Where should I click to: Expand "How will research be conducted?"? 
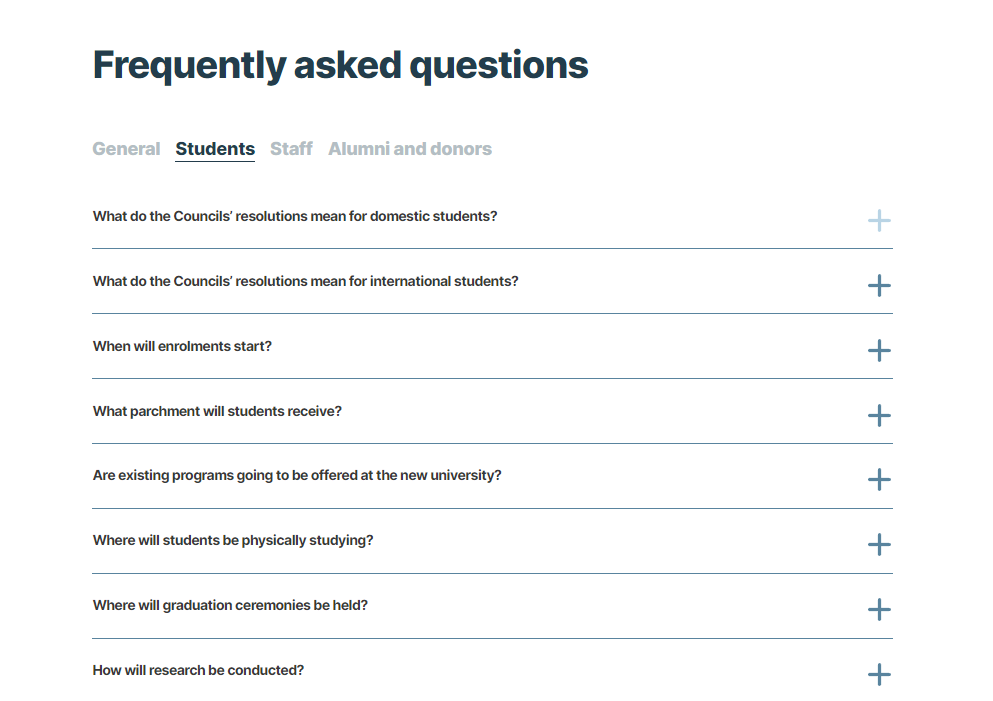pos(198,670)
